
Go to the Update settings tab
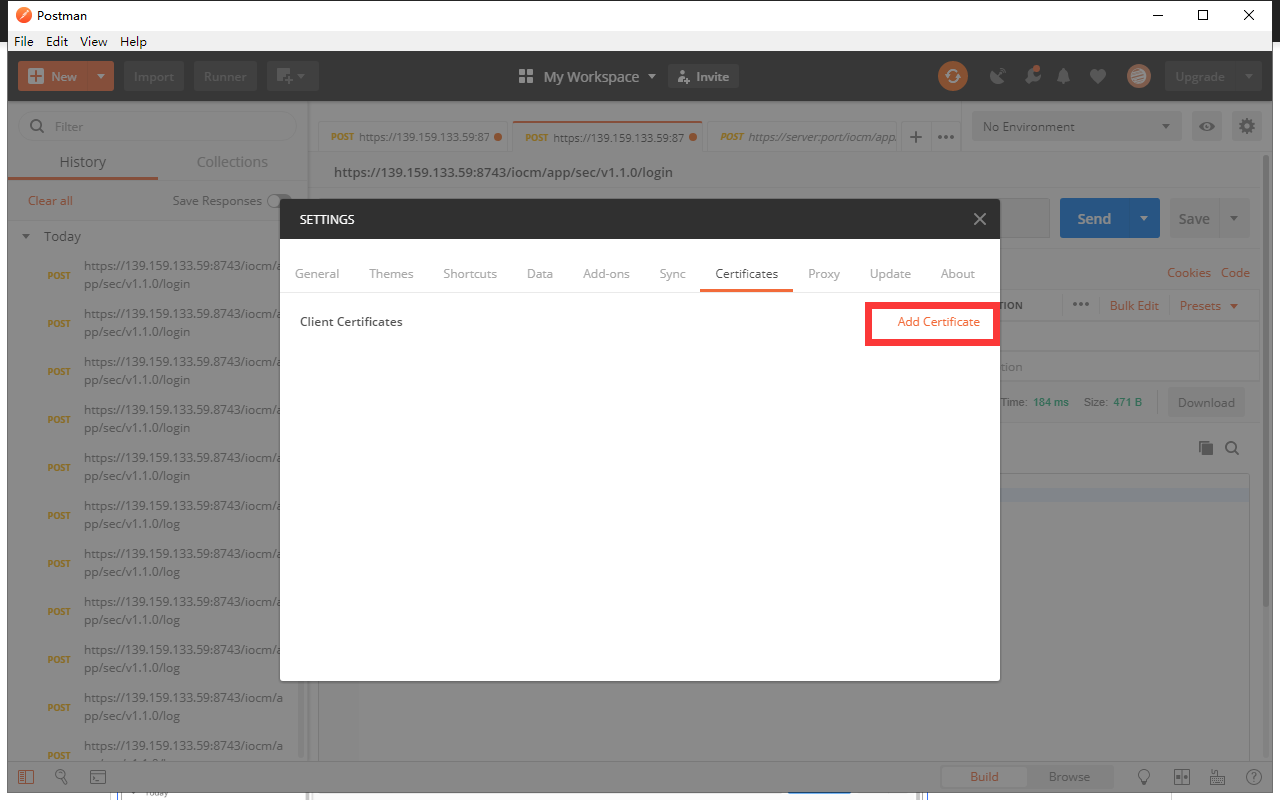(x=890, y=273)
